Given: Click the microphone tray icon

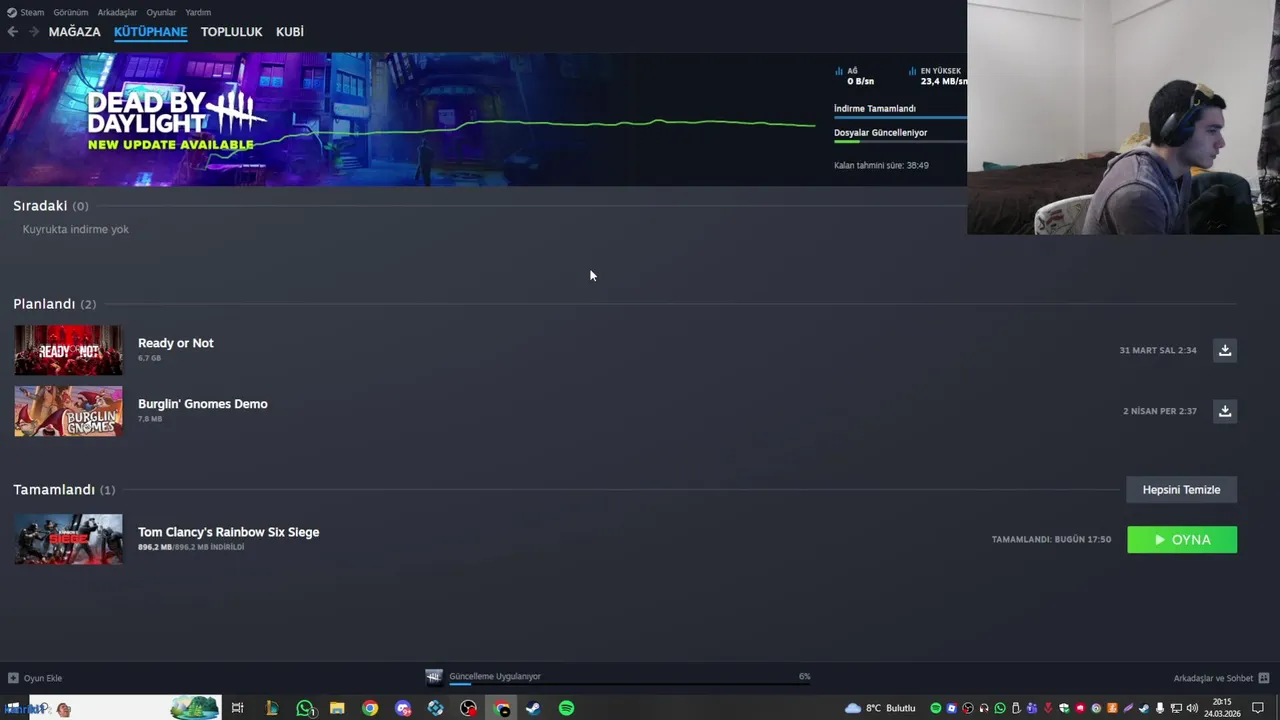Looking at the screenshot, I should tap(1160, 708).
